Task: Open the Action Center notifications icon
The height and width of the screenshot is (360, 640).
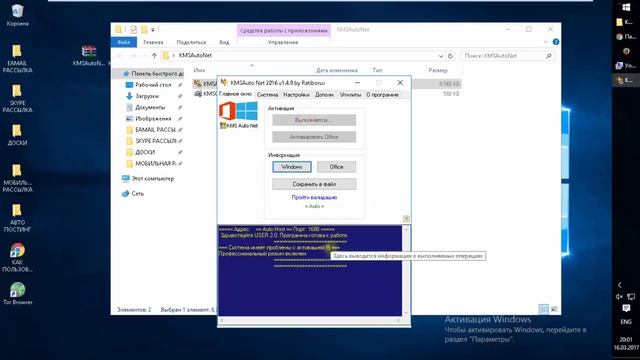Action: coord(627,309)
